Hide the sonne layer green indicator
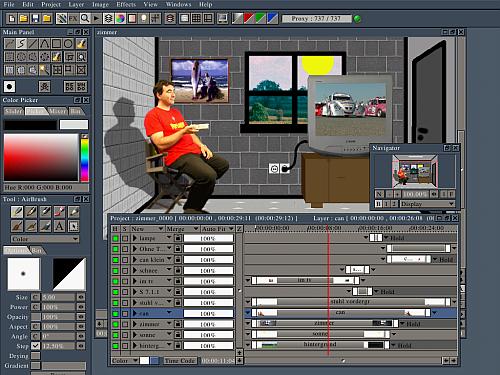Viewport: 500px width, 375px height. [x=115, y=335]
